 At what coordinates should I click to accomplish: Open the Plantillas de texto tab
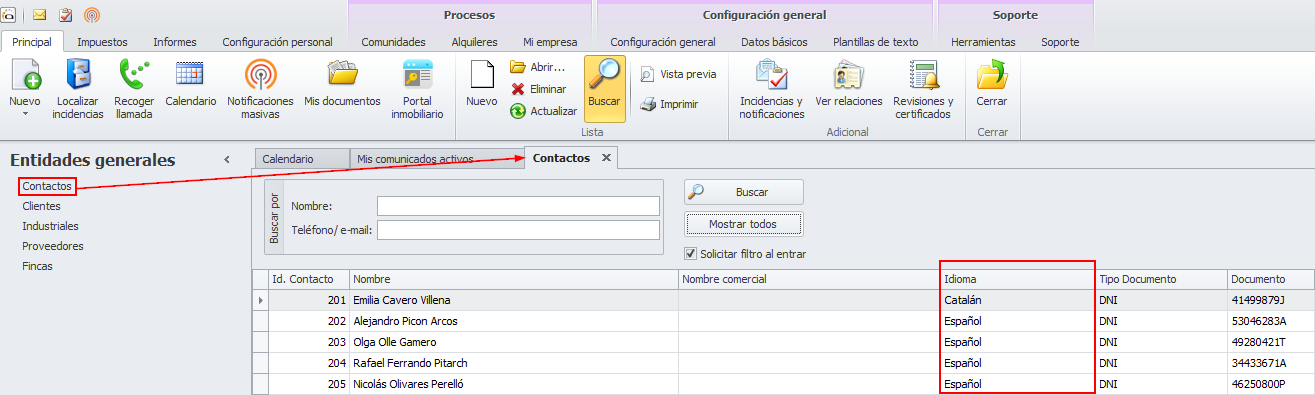[x=875, y=42]
